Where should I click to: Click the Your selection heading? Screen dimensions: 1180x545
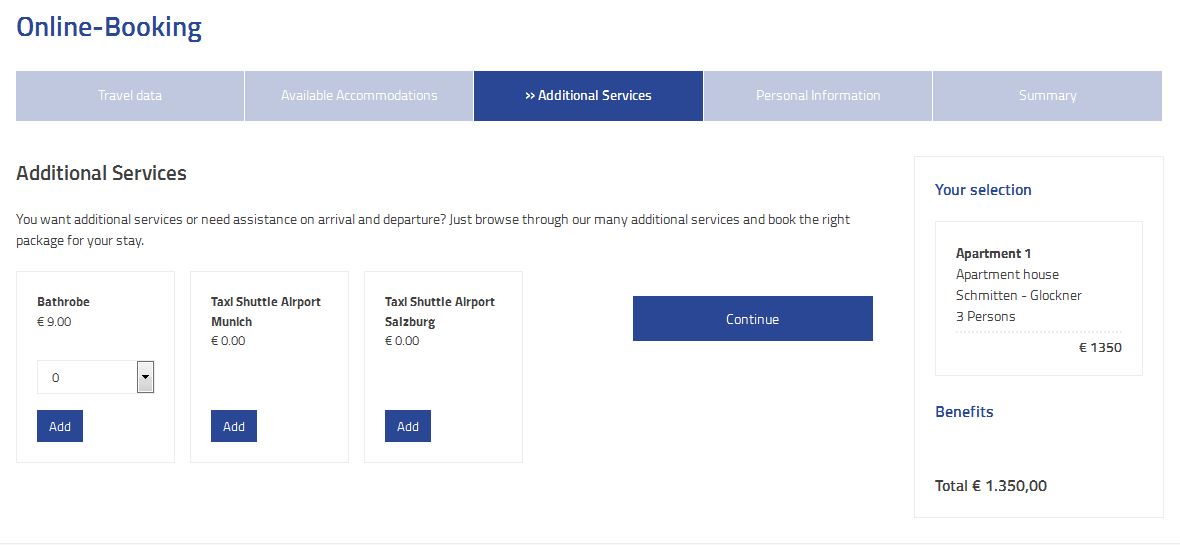(x=983, y=190)
